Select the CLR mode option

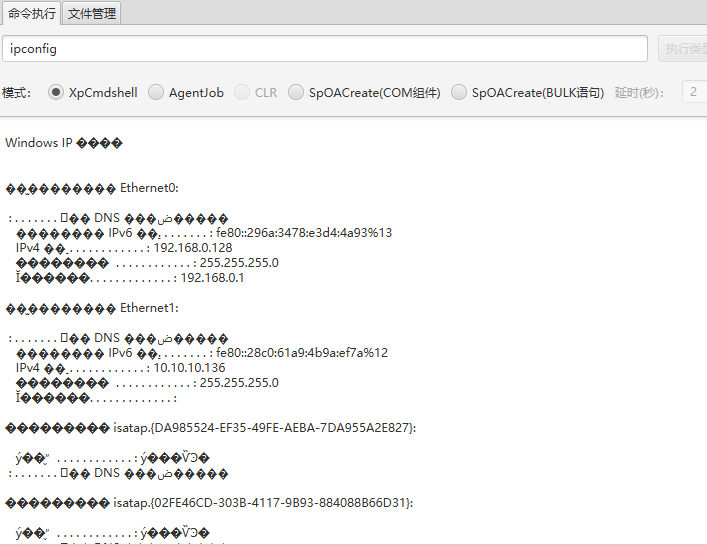[242, 92]
